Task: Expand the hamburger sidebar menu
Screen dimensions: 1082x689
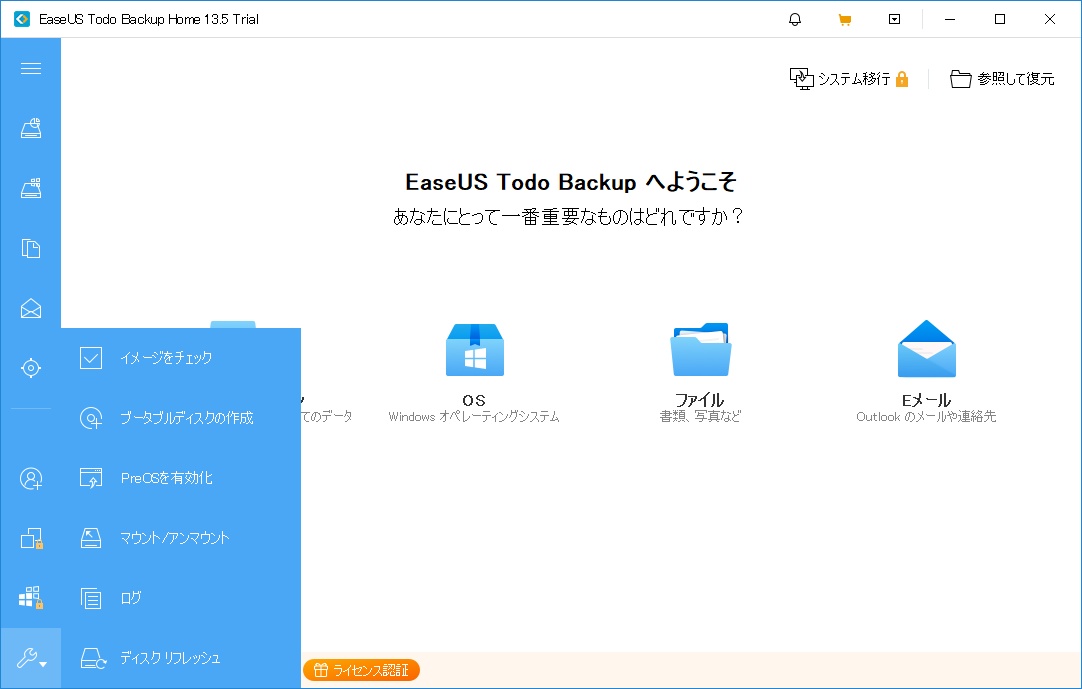Action: coord(30,68)
